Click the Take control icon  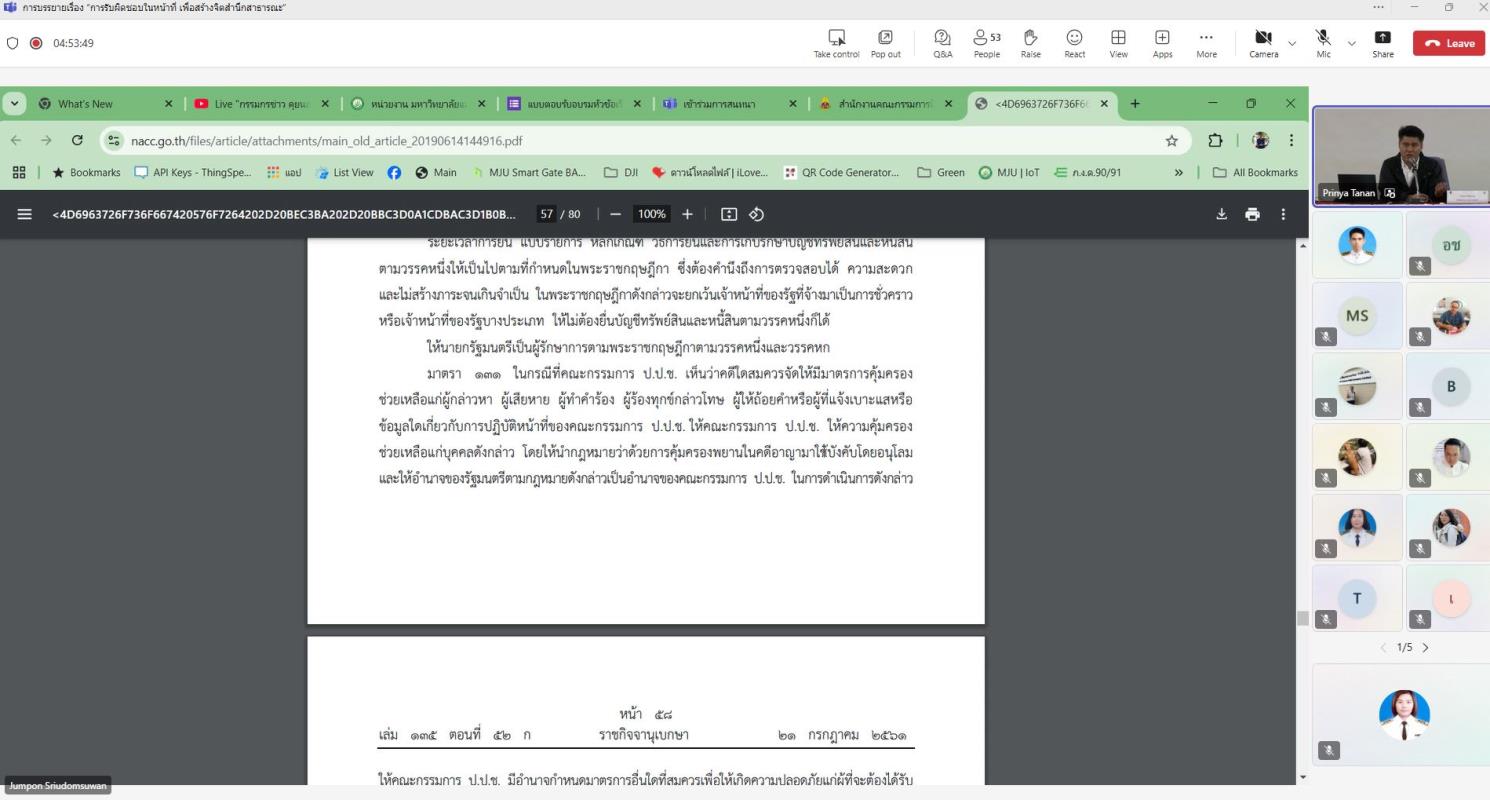[836, 43]
